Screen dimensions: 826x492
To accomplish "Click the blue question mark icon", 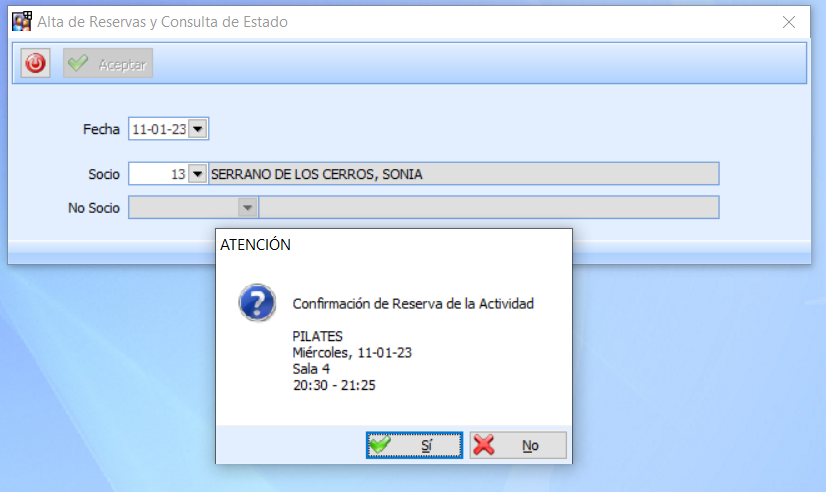I will click(x=257, y=303).
